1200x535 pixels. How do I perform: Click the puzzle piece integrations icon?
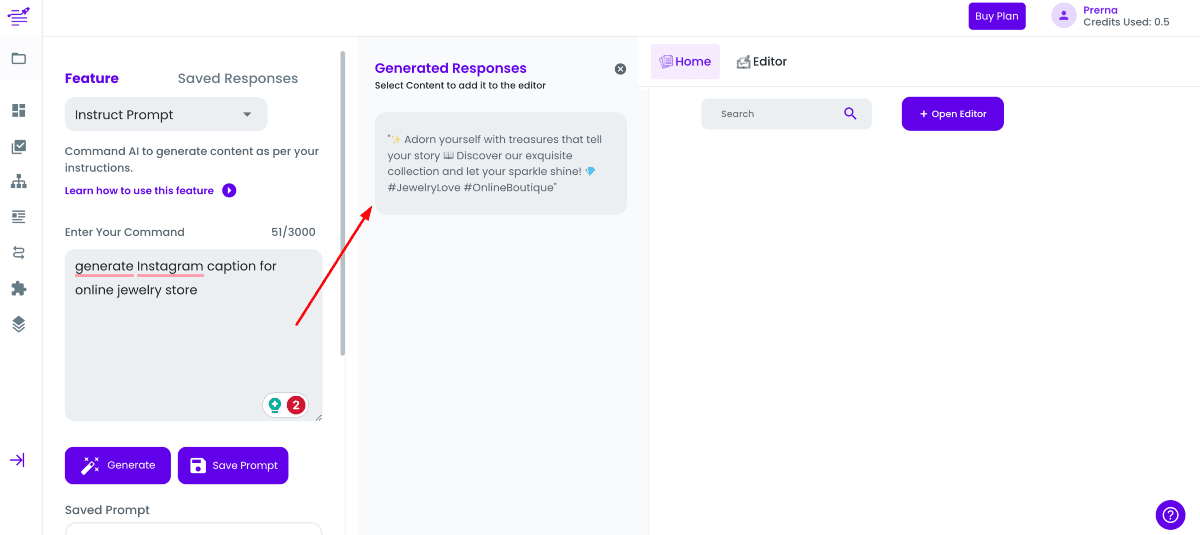(x=19, y=288)
